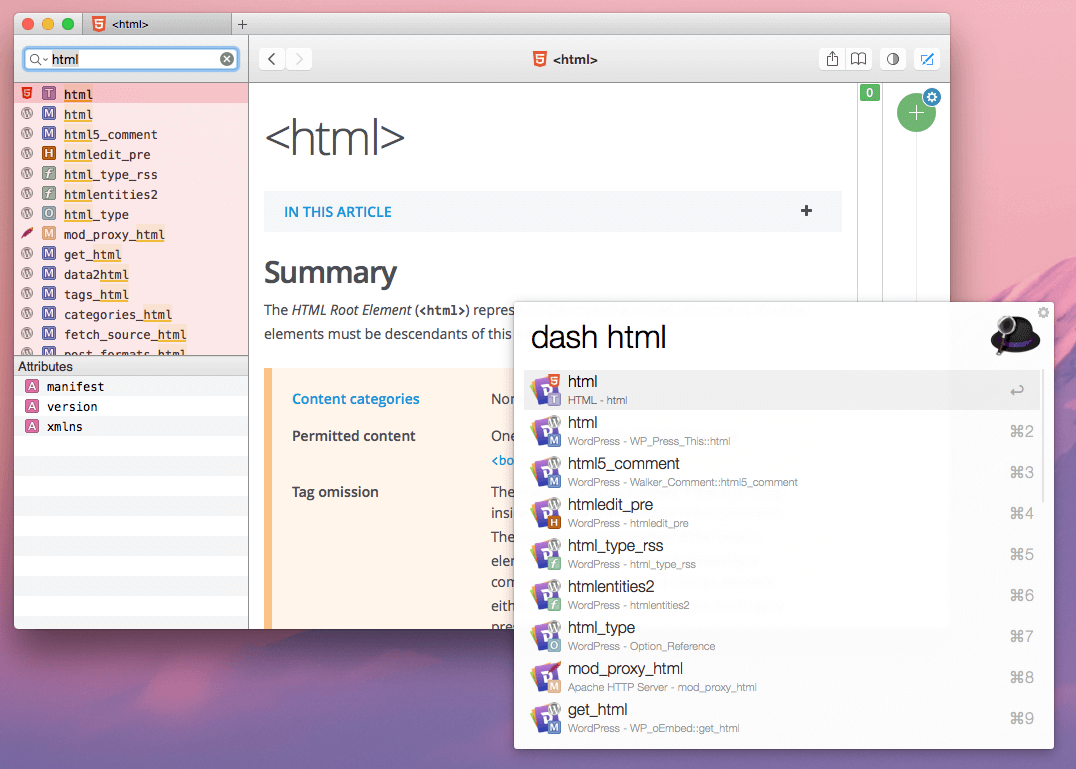Click the share icon in Dash toolbar
This screenshot has width=1076, height=769.
pos(832,60)
